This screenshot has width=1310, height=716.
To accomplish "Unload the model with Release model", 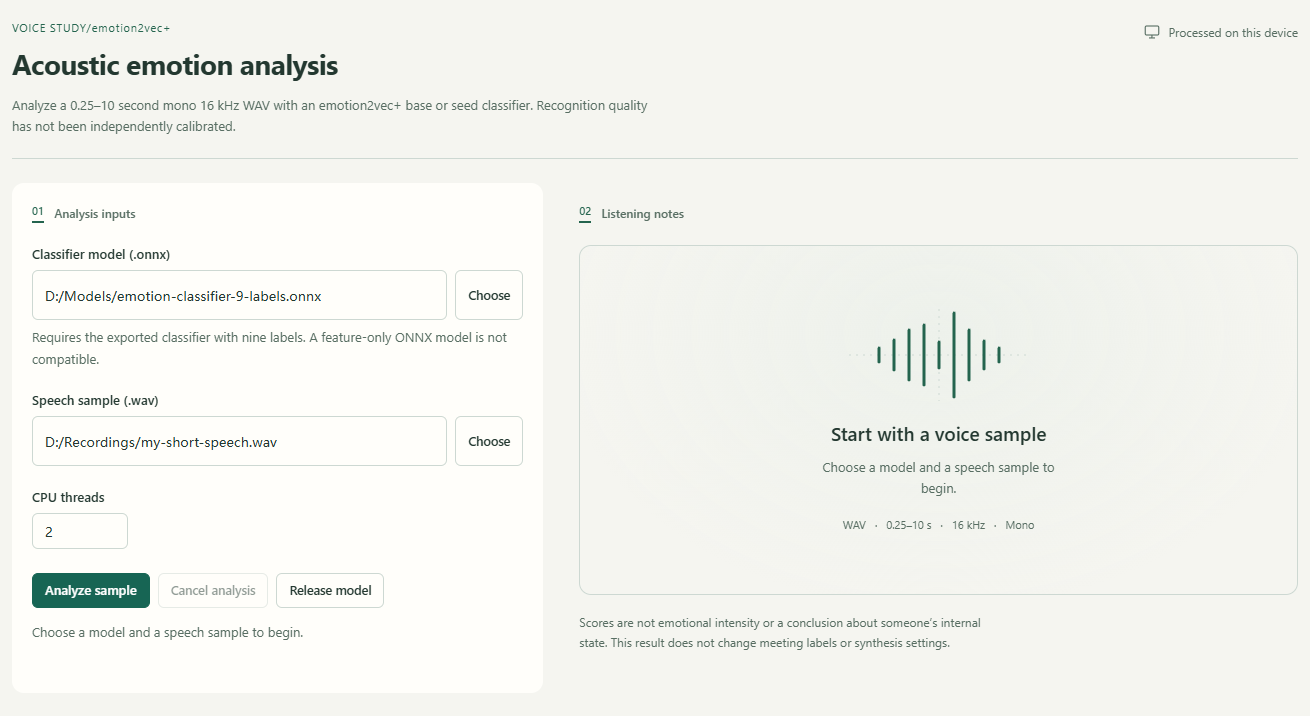I will coord(330,590).
